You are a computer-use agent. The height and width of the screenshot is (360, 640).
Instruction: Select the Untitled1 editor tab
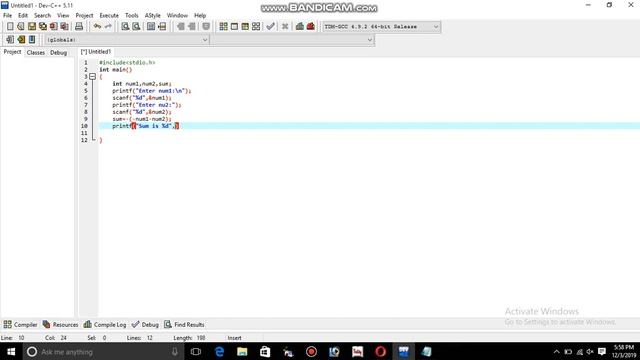[96, 52]
